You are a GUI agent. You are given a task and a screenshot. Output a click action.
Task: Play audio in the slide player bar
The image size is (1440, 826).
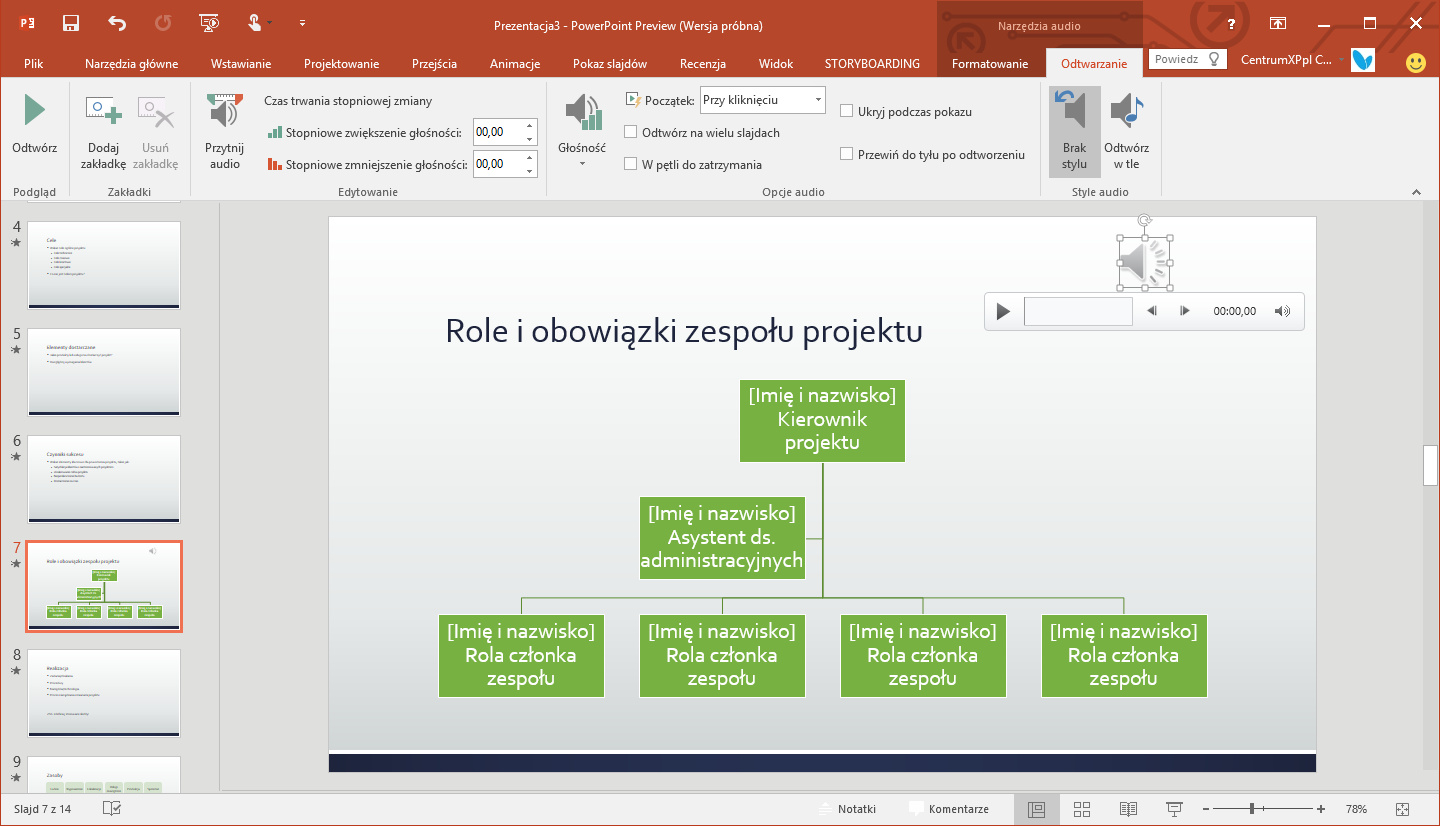coord(1003,311)
